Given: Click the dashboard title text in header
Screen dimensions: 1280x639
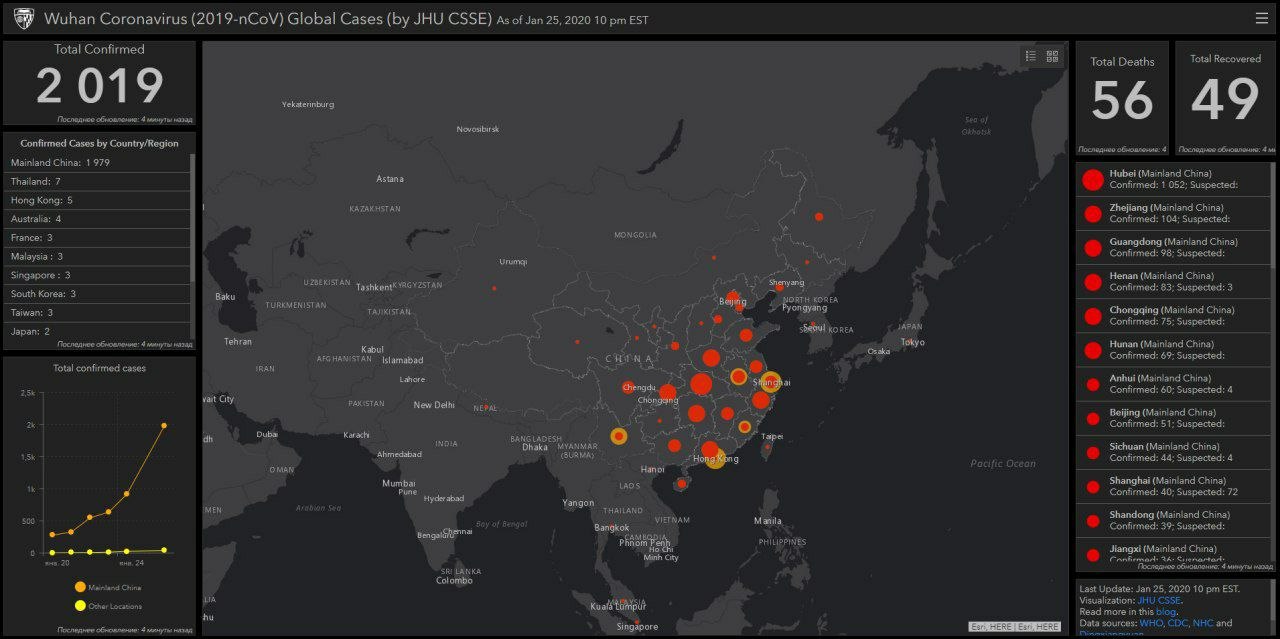Looking at the screenshot, I should tap(268, 19).
